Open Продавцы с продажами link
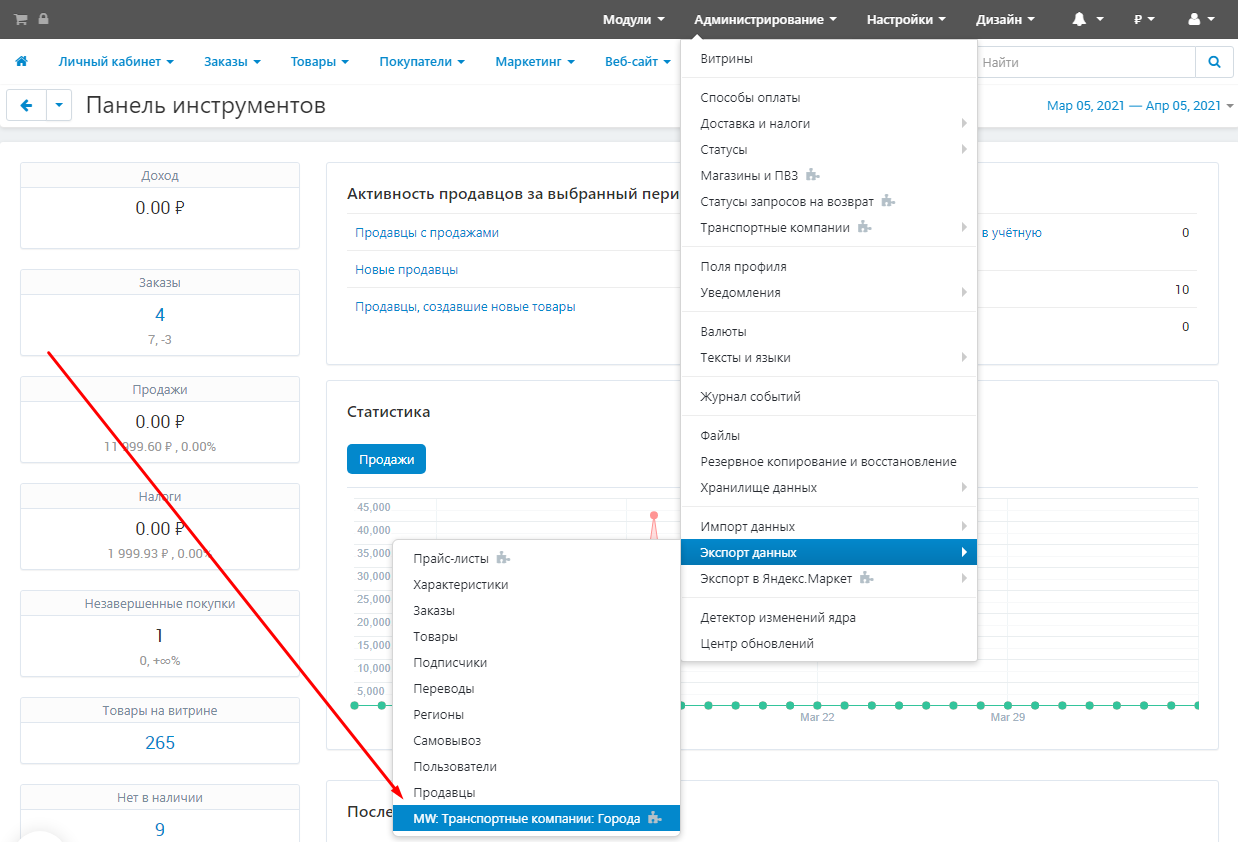This screenshot has width=1238, height=842. click(427, 233)
